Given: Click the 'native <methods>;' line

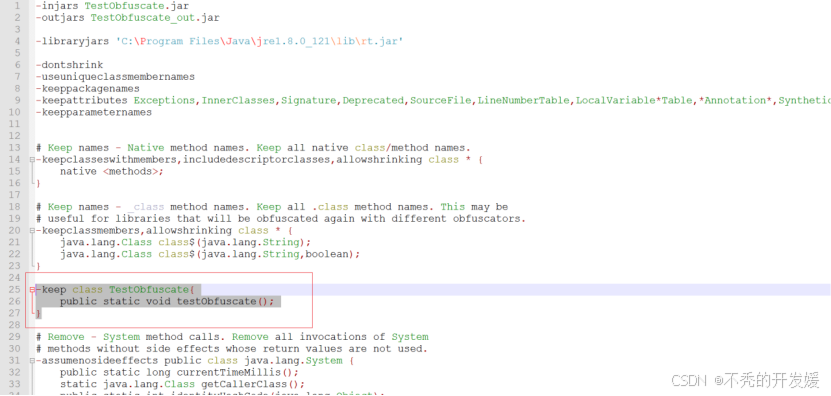Looking at the screenshot, I should point(112,171).
